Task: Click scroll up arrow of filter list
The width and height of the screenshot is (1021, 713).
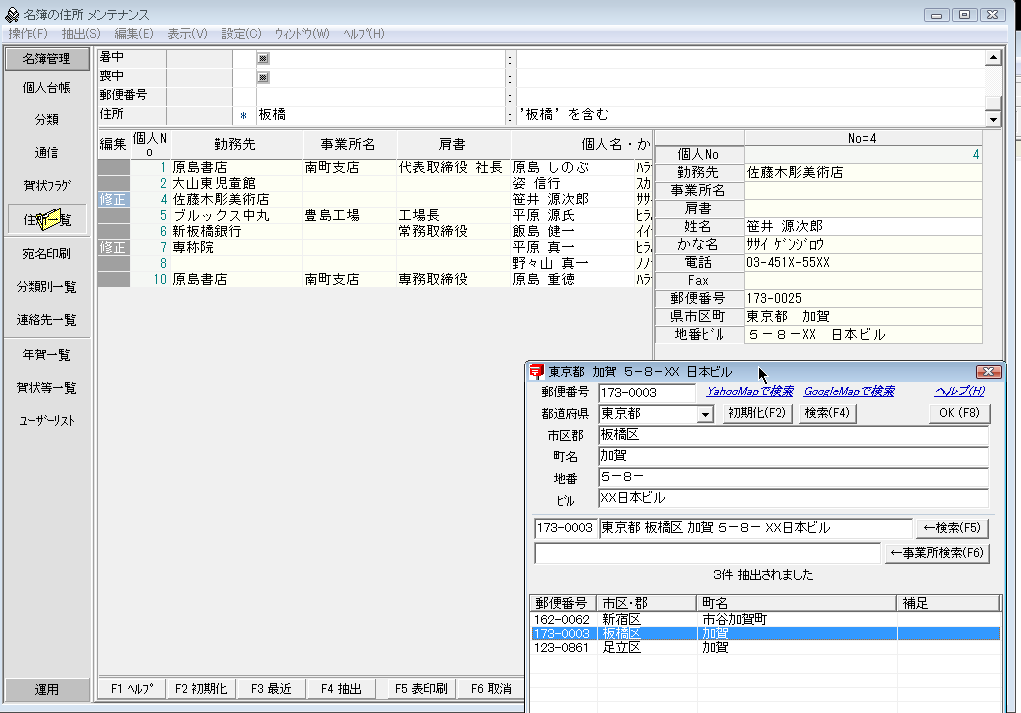Action: 993,58
